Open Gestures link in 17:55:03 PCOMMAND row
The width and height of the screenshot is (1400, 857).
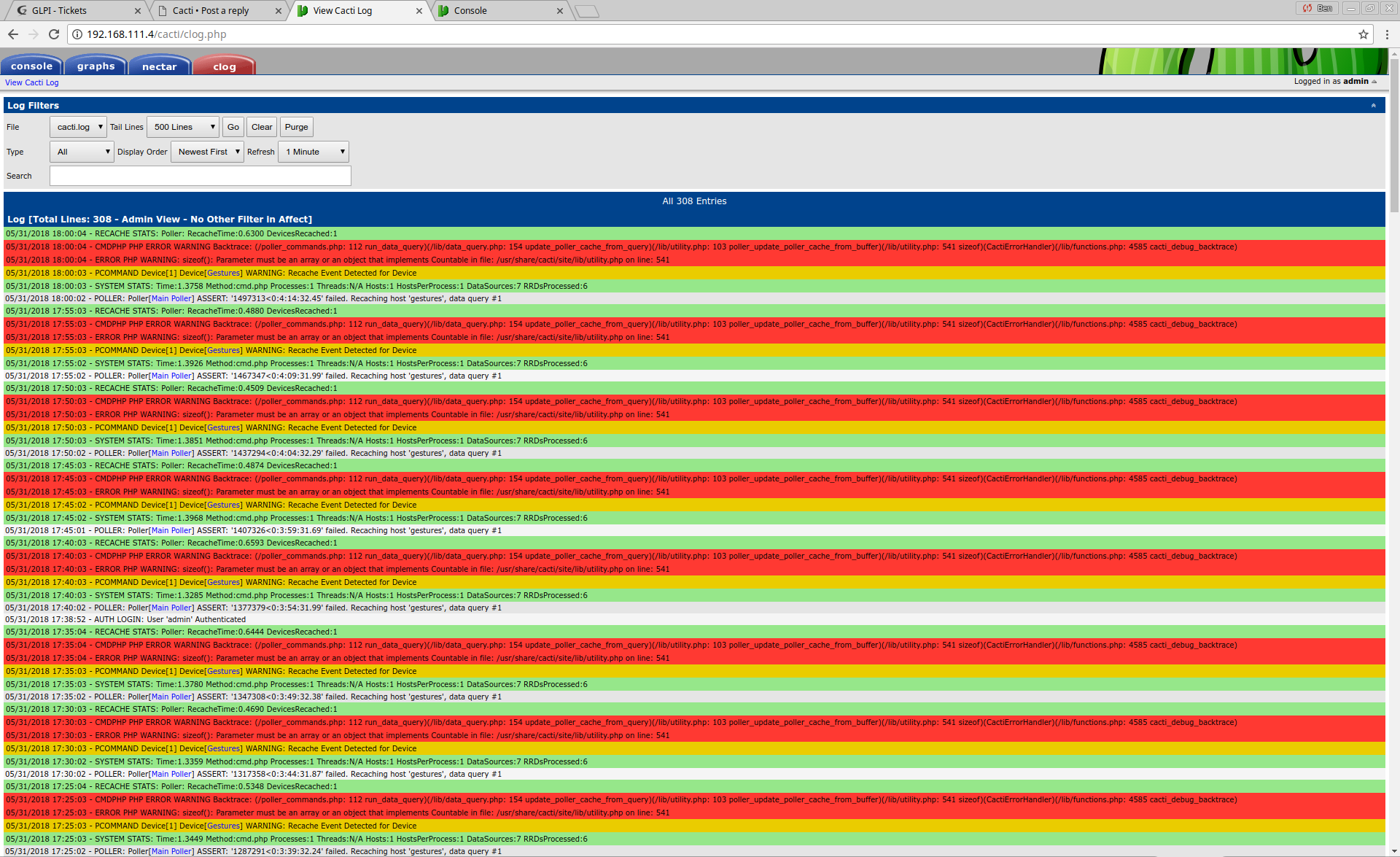coord(223,351)
